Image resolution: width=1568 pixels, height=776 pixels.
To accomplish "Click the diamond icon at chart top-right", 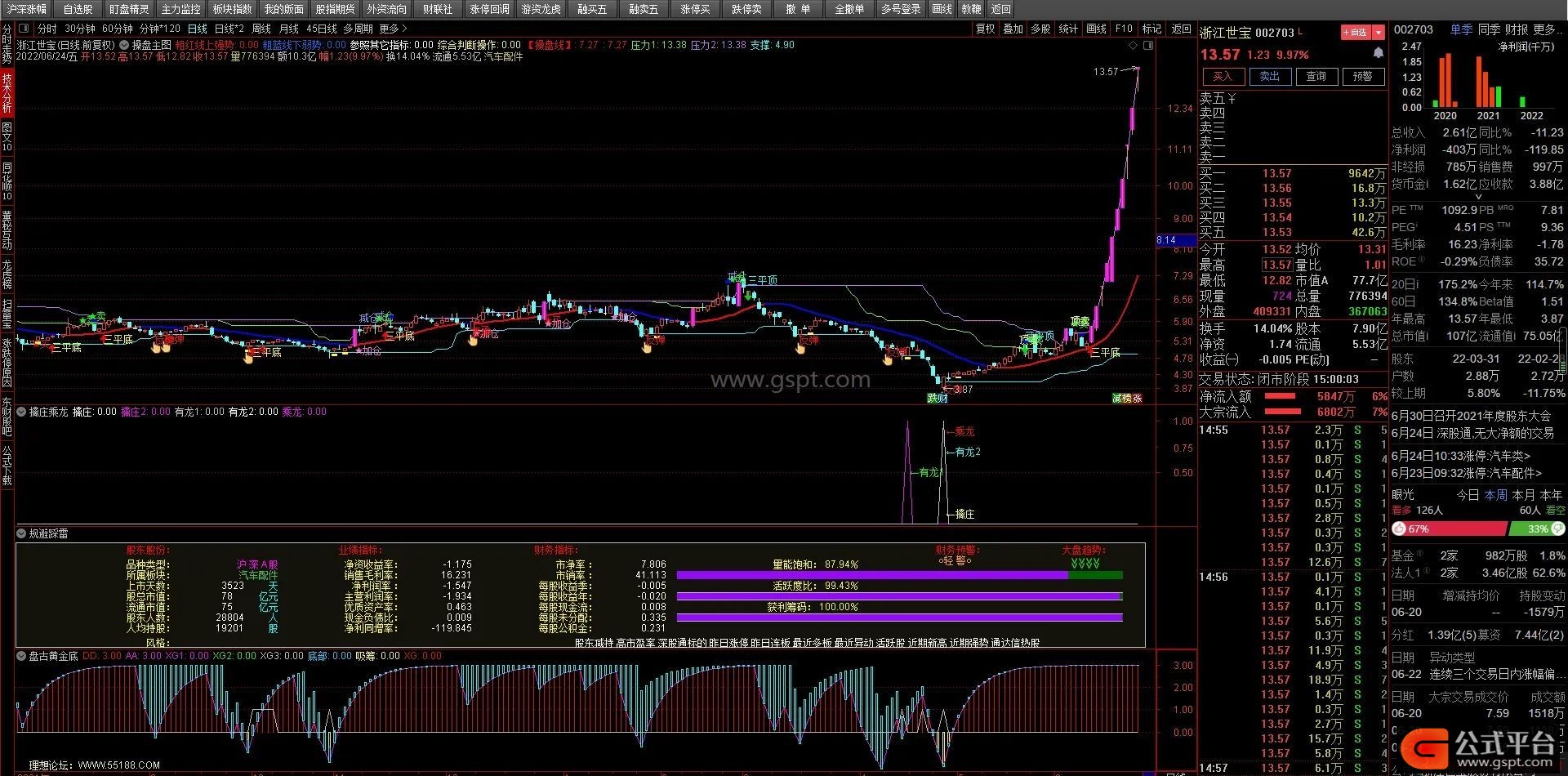I will [x=1133, y=45].
